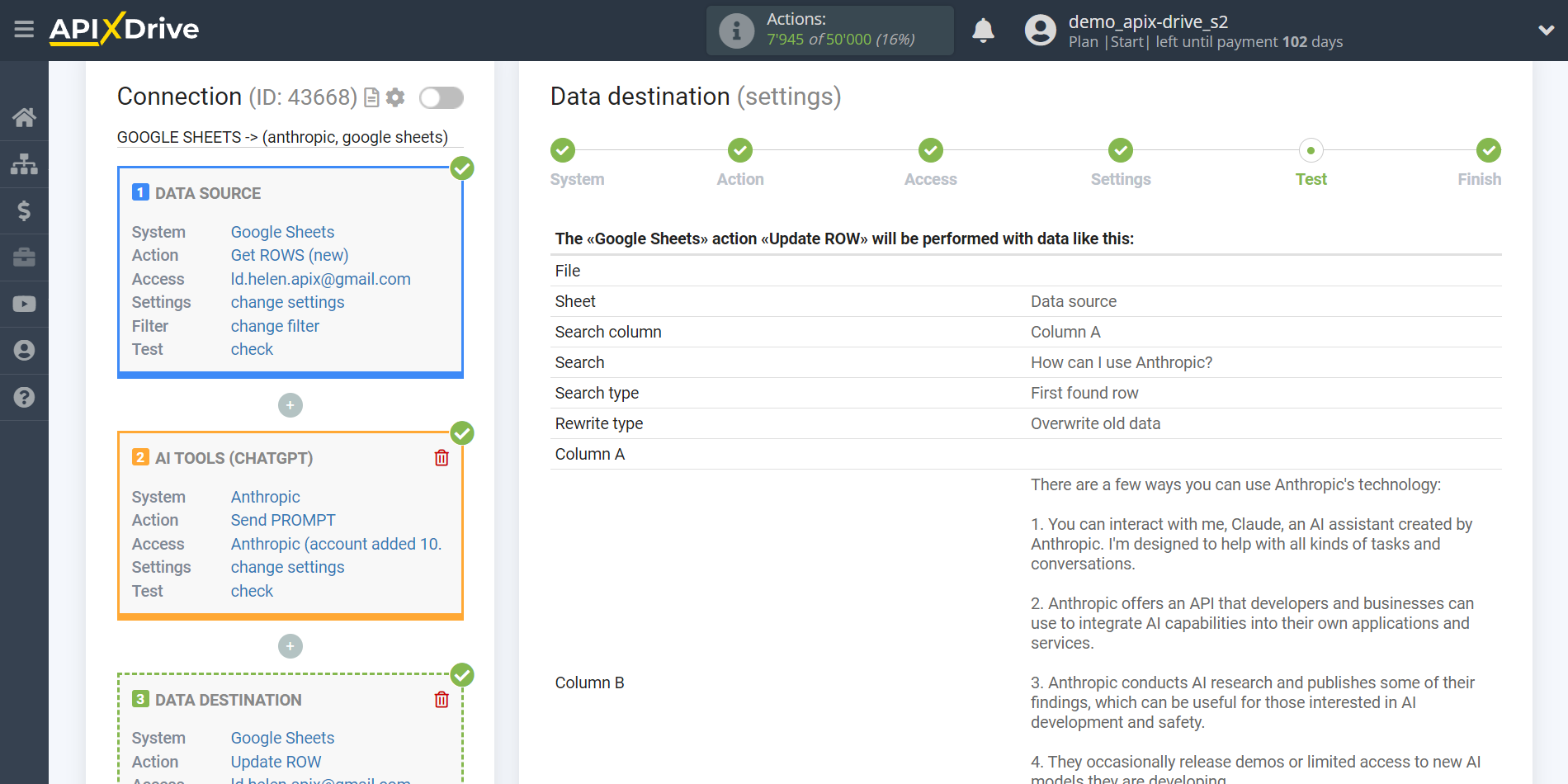Click the 'Column A' search column value
The image size is (1568, 784).
tap(1065, 332)
